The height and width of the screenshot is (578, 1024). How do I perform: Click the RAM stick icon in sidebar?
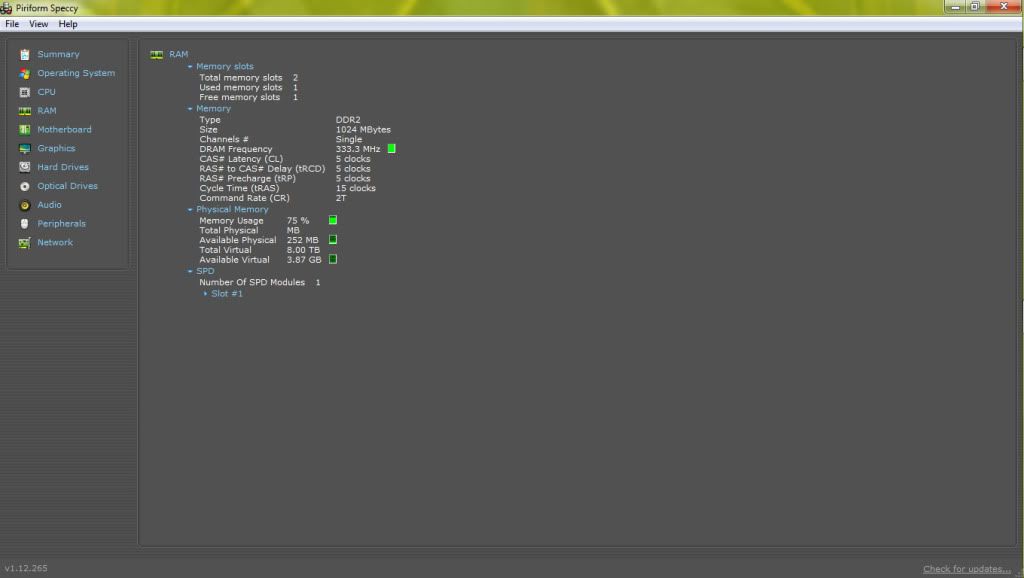click(25, 111)
